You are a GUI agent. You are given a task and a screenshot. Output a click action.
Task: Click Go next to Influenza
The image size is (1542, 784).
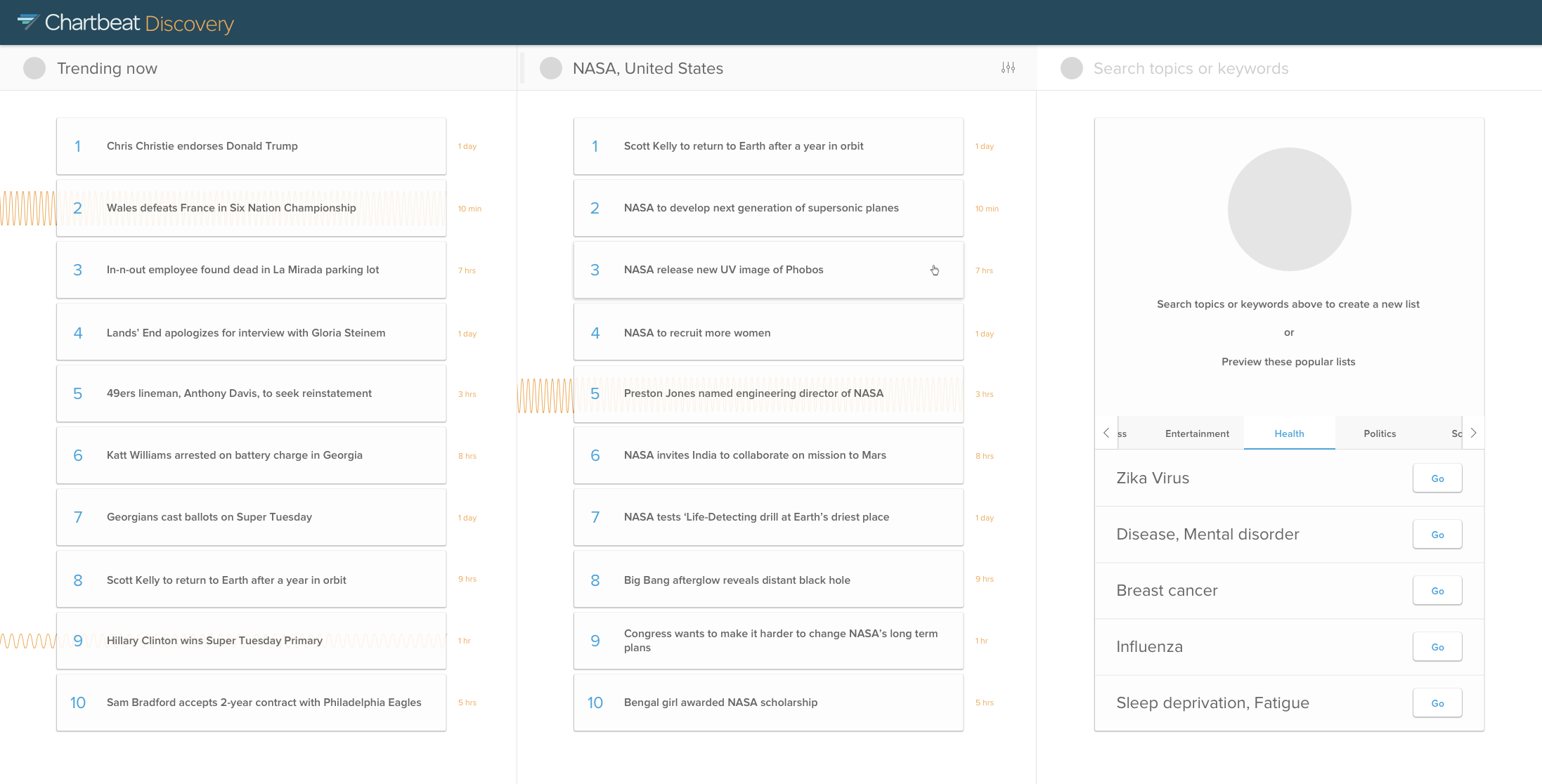[x=1437, y=647]
